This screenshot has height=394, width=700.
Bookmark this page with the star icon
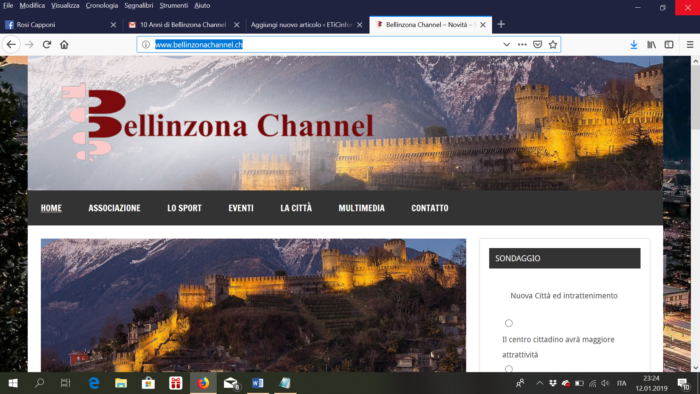click(x=553, y=45)
